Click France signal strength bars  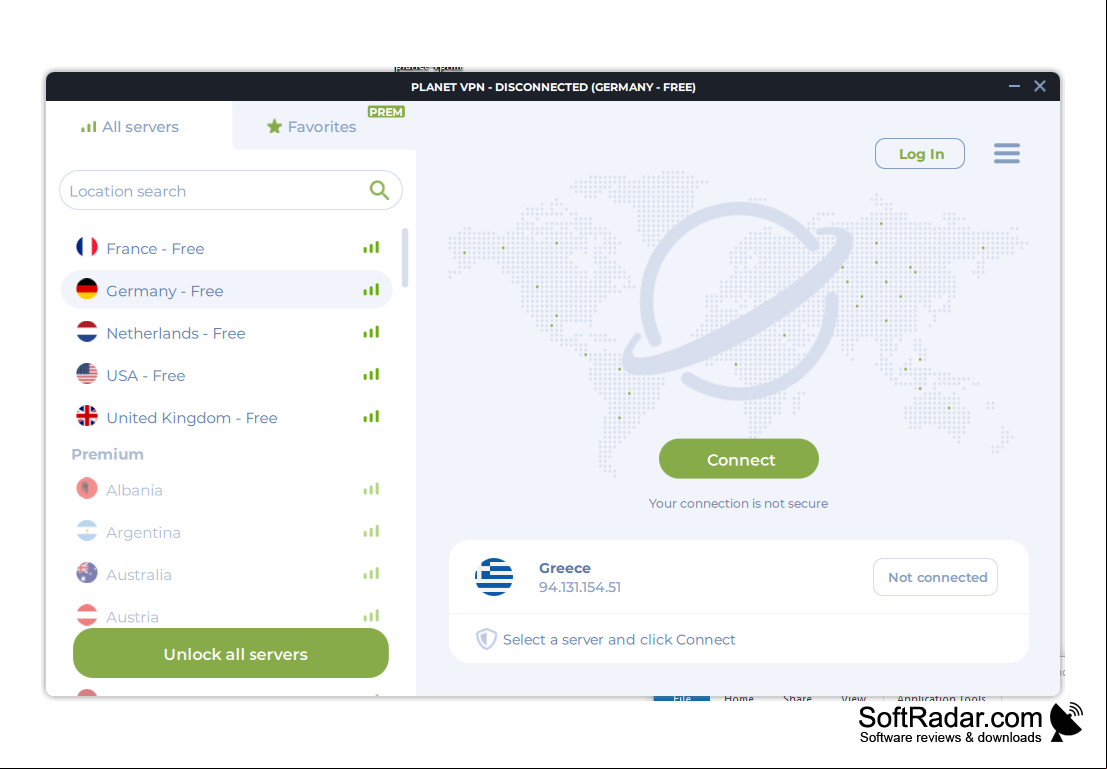coord(371,247)
